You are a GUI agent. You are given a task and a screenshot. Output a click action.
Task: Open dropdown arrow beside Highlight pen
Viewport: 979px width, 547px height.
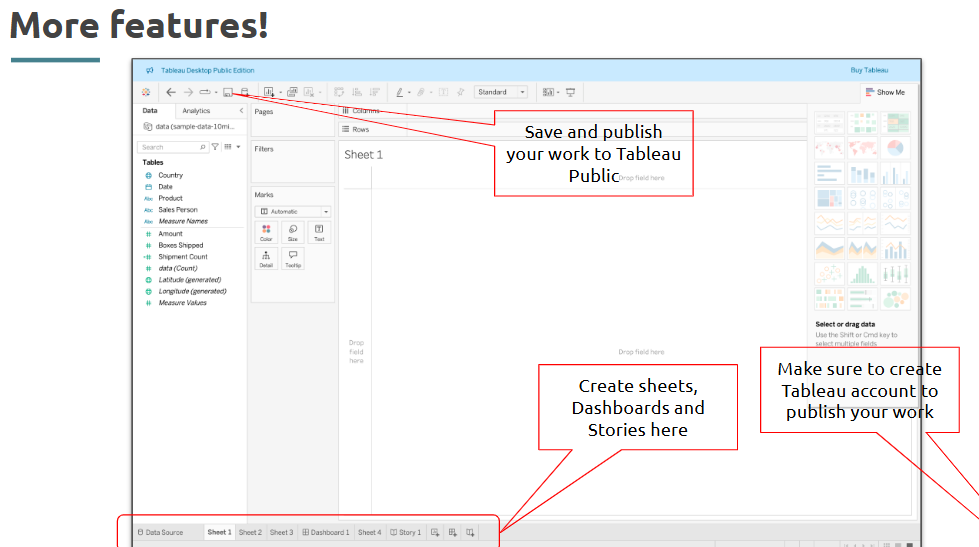[409, 92]
